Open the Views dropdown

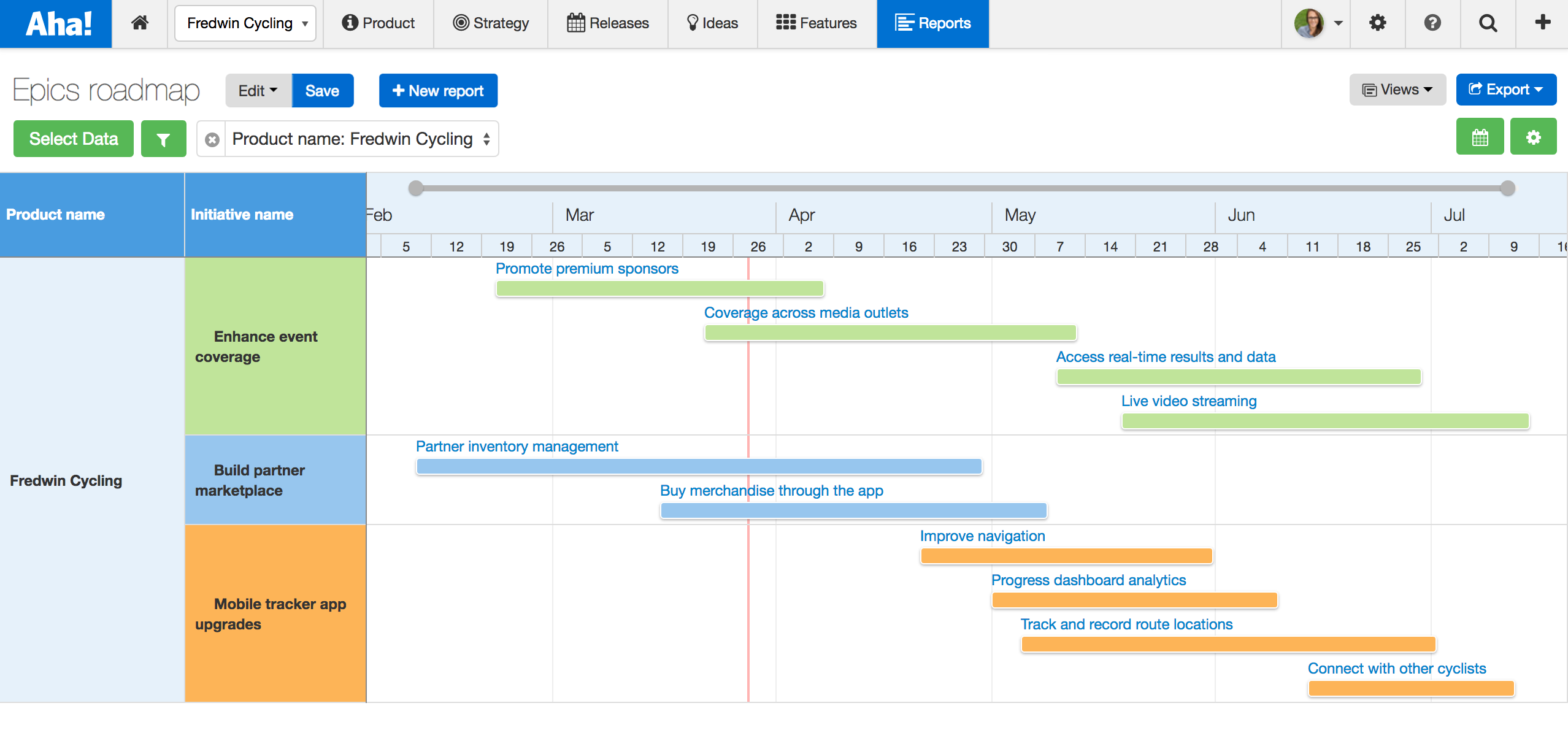(1397, 90)
